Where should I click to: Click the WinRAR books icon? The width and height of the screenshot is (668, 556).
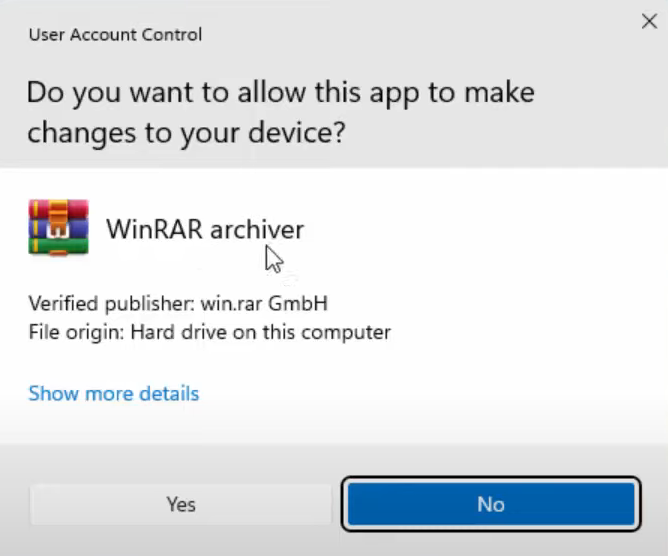[58, 228]
